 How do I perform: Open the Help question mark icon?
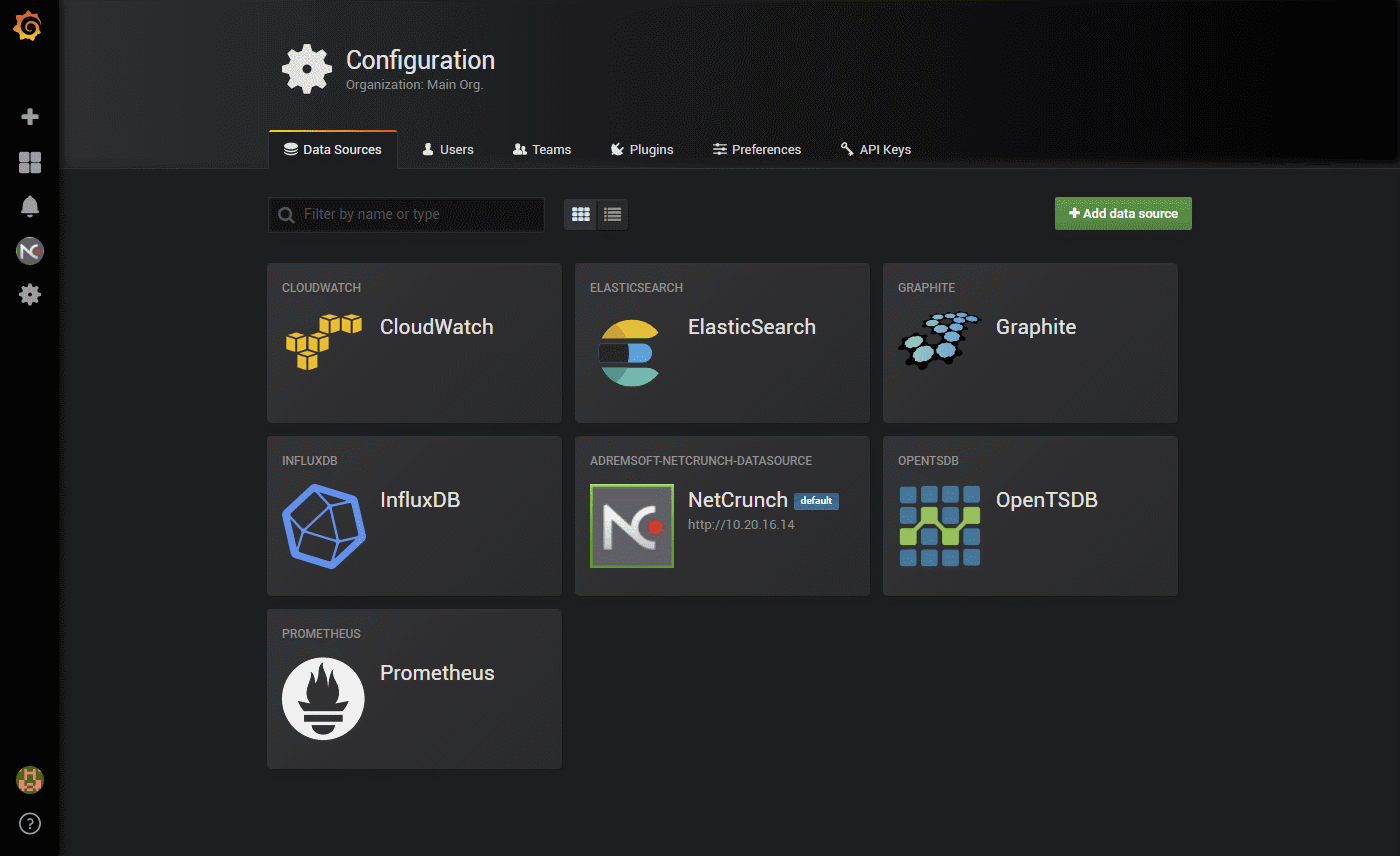click(x=30, y=824)
